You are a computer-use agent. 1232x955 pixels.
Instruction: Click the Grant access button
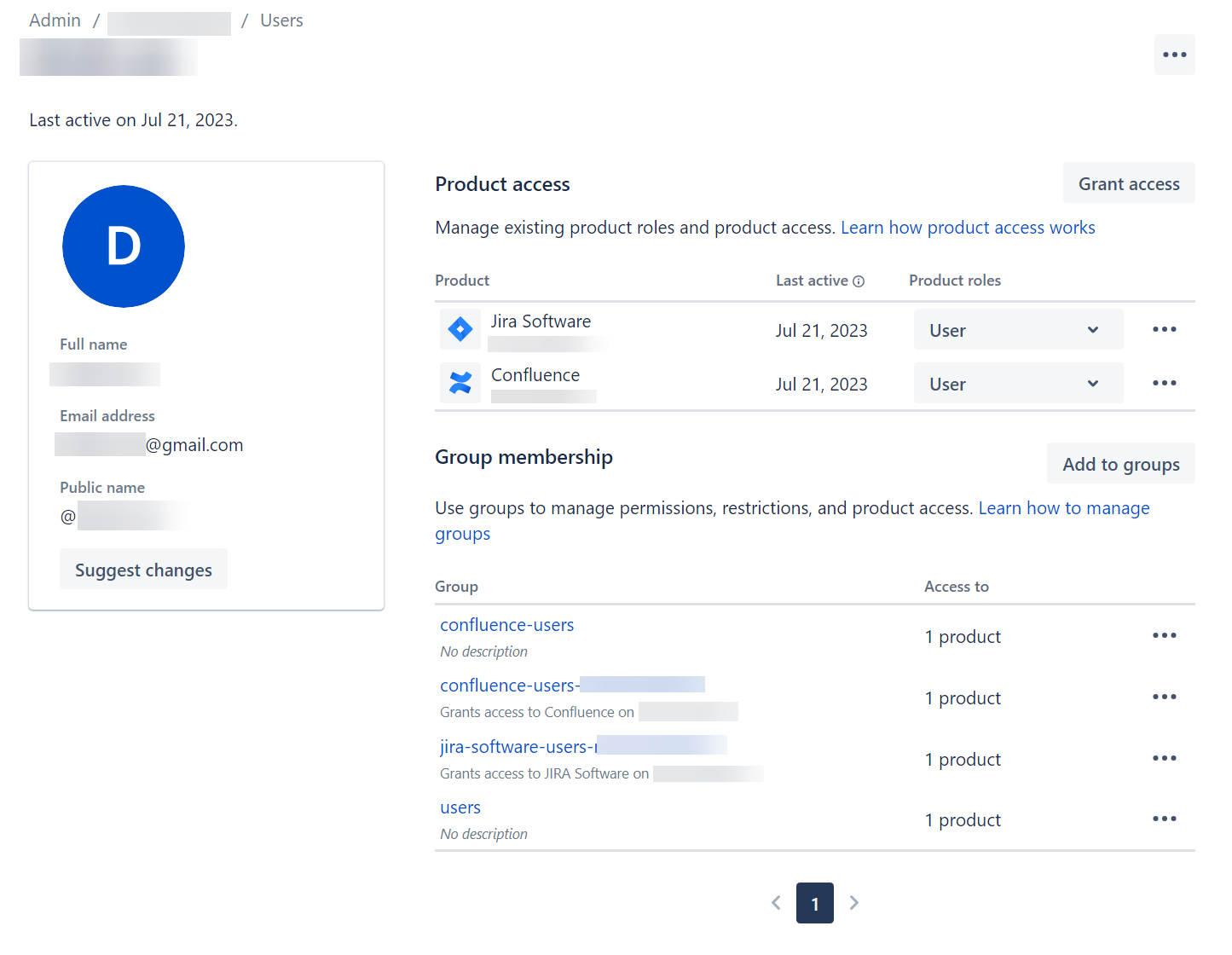click(x=1128, y=182)
